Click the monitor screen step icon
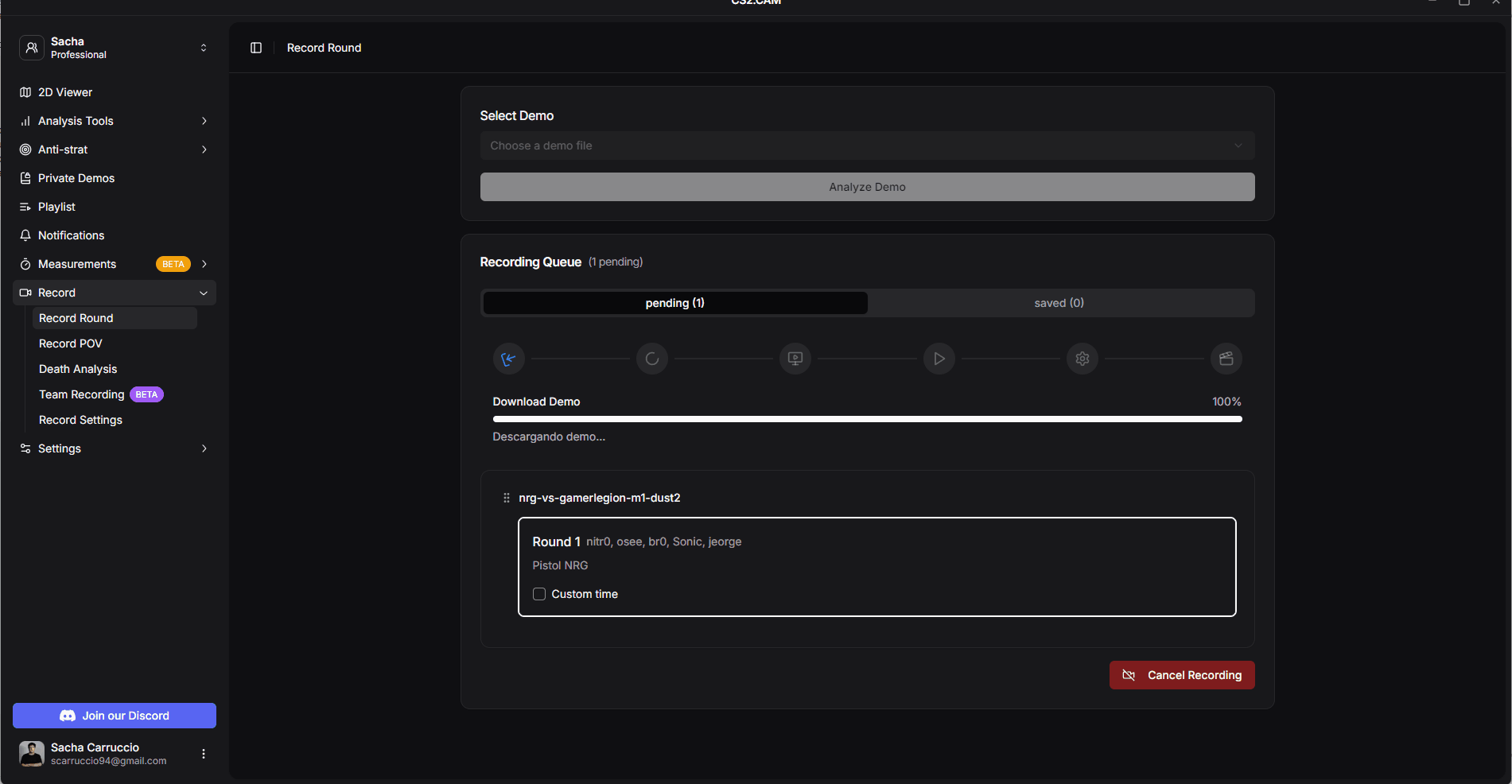Image resolution: width=1512 pixels, height=784 pixels. pyautogui.click(x=795, y=359)
